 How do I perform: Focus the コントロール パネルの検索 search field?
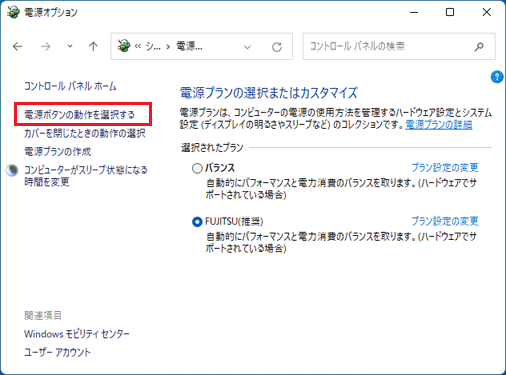pyautogui.click(x=399, y=46)
